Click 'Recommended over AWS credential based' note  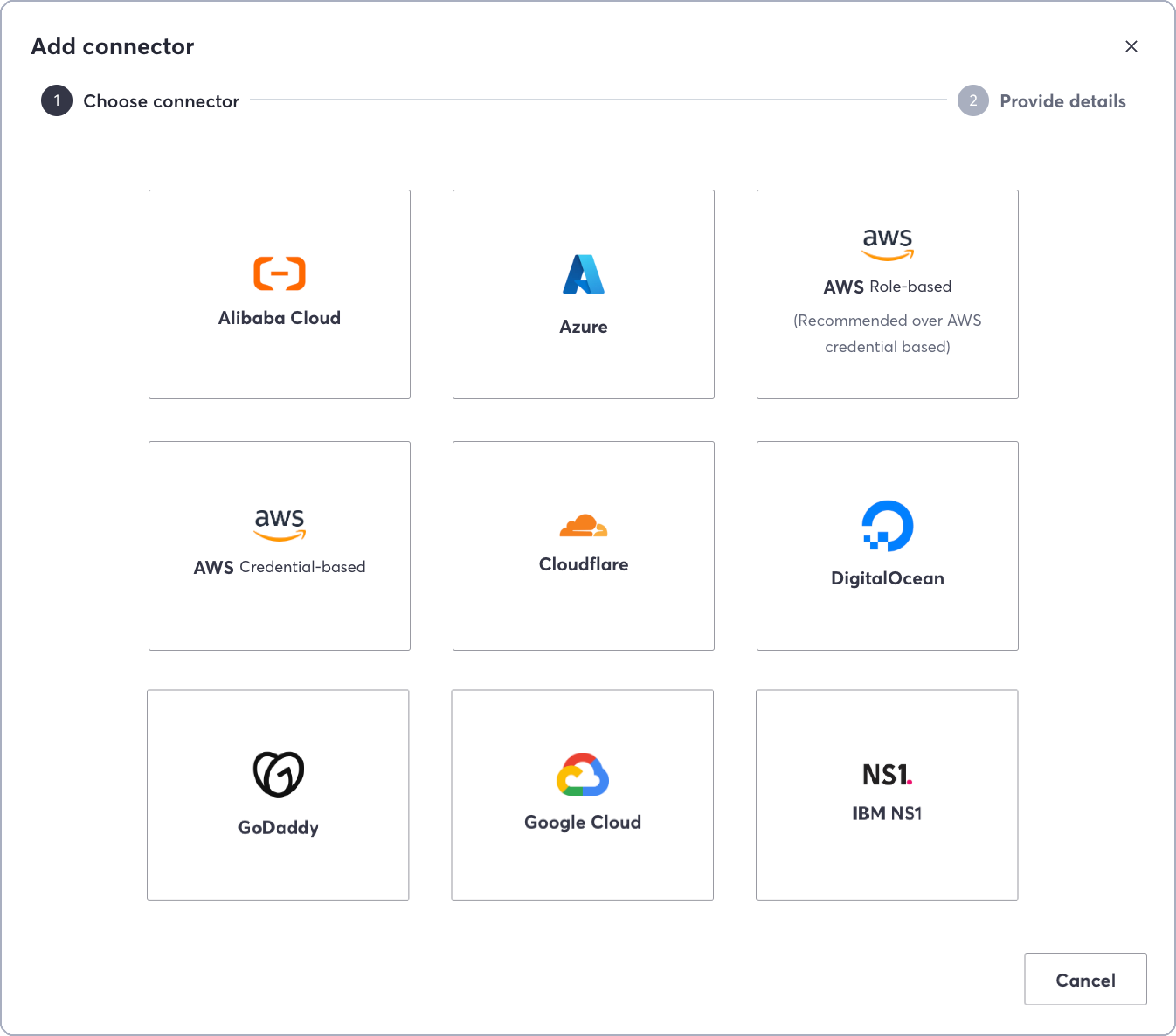point(887,334)
